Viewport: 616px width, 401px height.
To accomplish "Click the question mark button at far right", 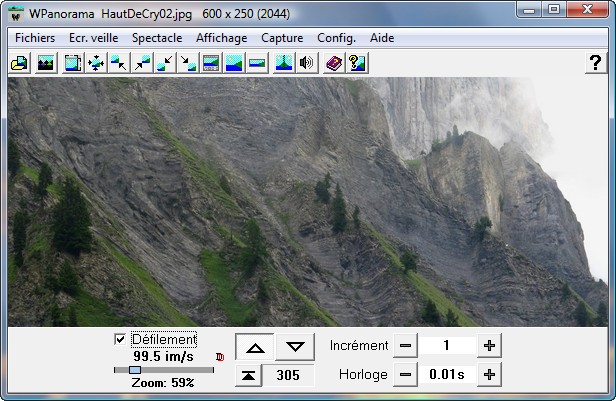I will [x=594, y=63].
